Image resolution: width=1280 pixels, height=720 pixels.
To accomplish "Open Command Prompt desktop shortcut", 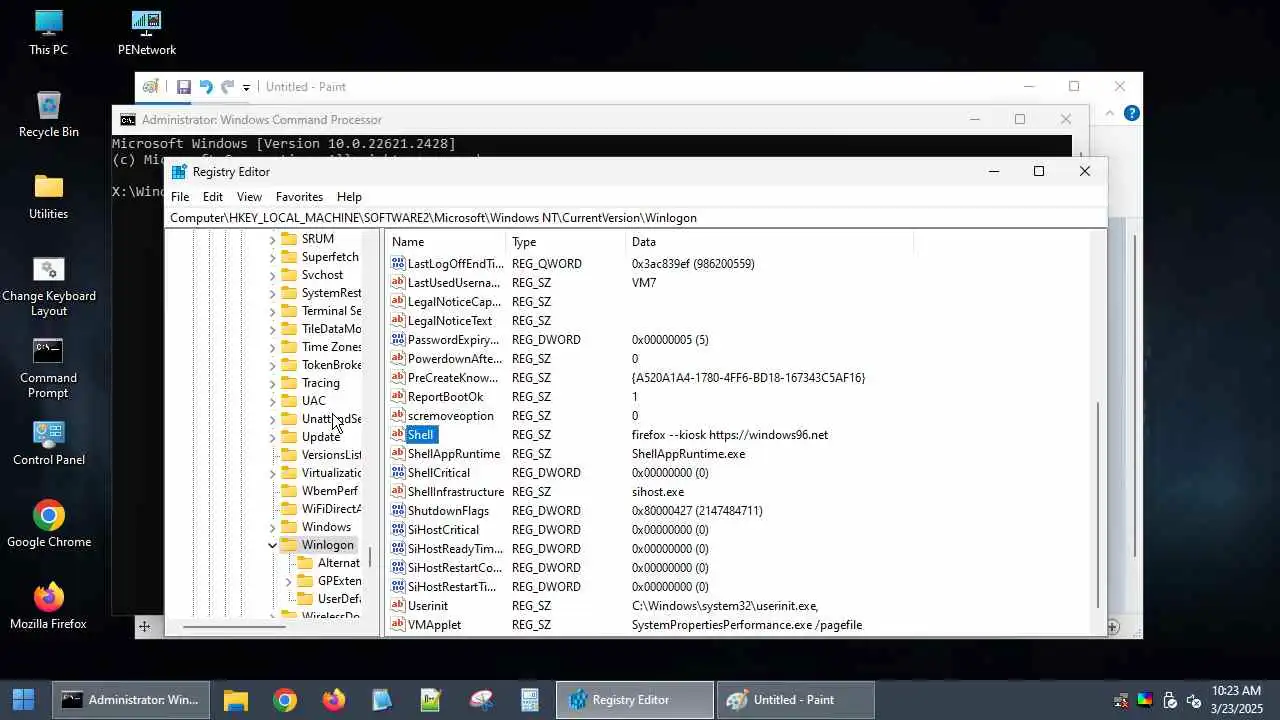I will point(48,368).
